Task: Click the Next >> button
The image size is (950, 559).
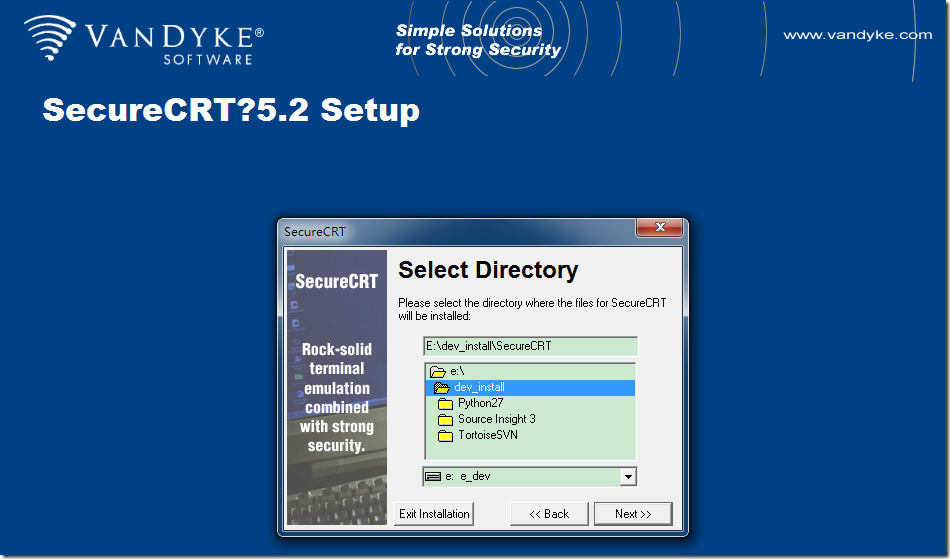Action: (633, 514)
